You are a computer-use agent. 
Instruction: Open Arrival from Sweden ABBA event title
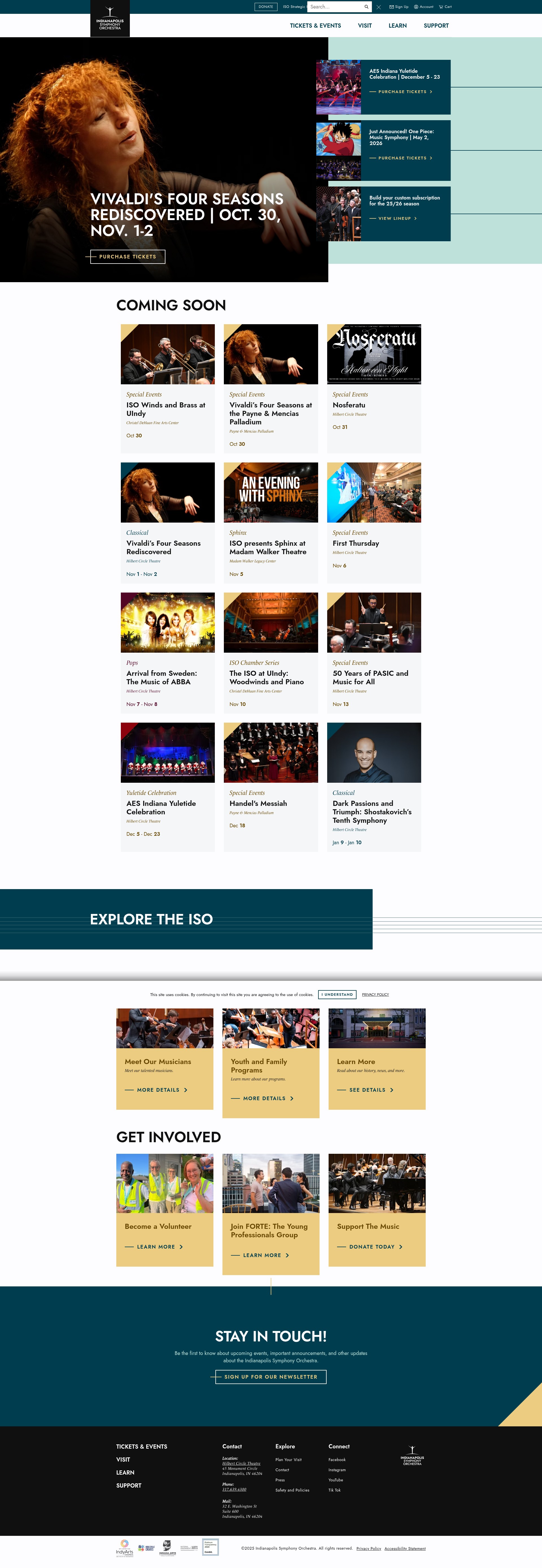click(x=161, y=677)
